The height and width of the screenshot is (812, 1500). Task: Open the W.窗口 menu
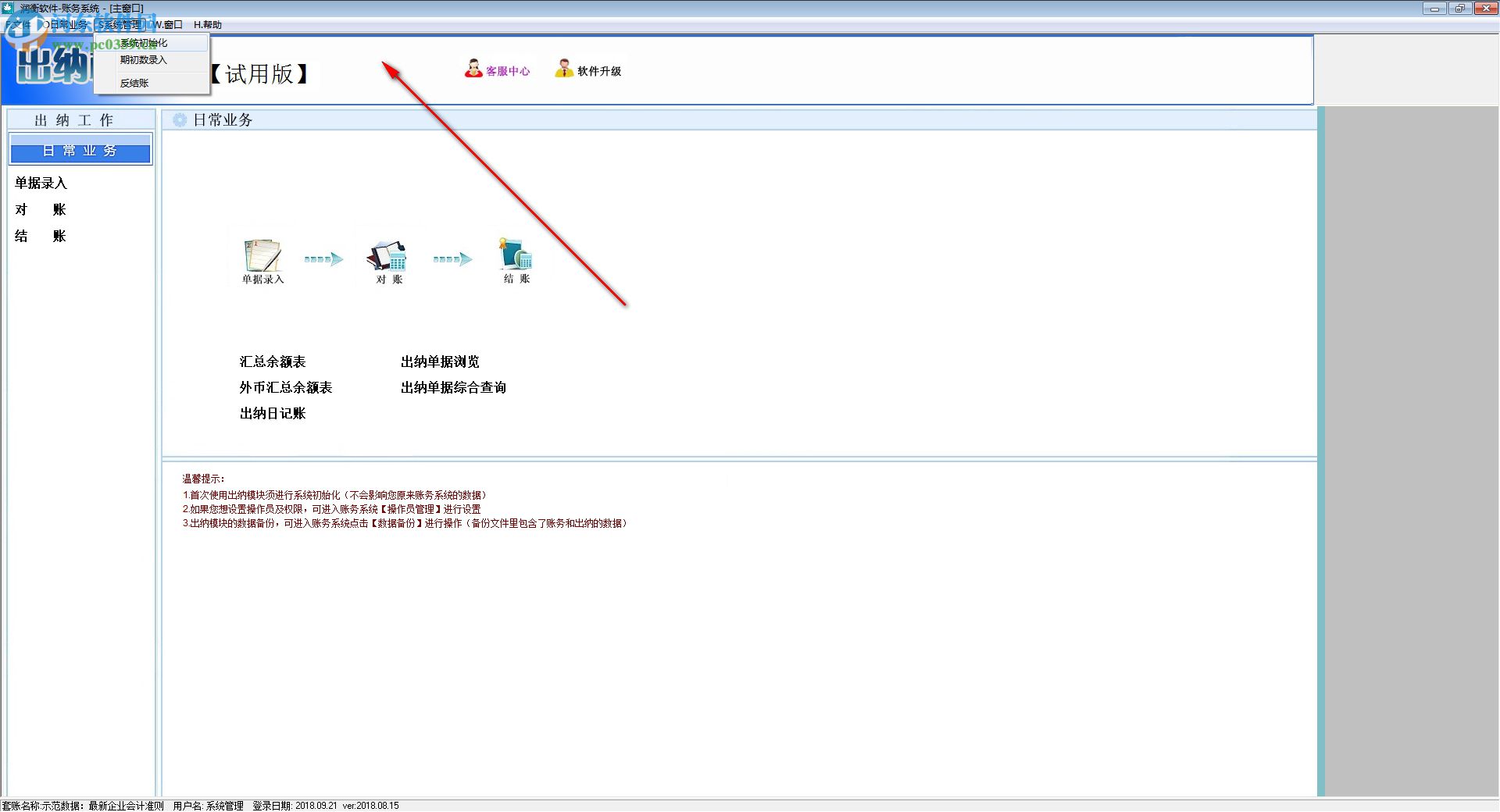point(168,24)
